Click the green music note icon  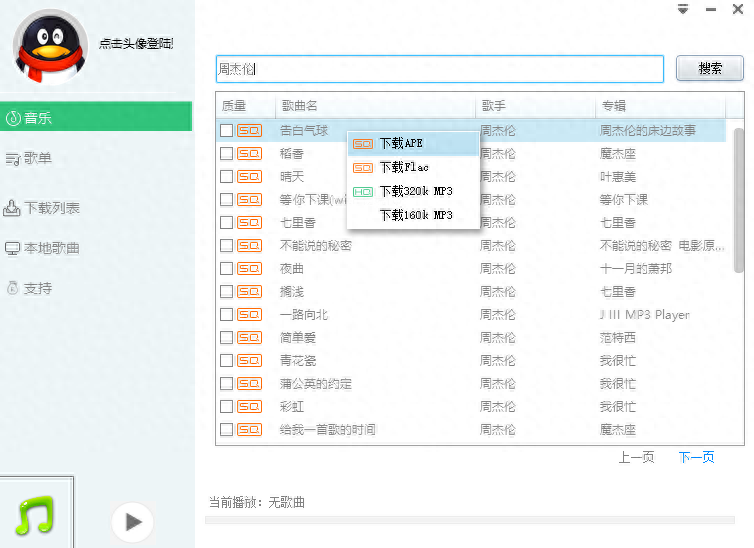click(x=34, y=516)
